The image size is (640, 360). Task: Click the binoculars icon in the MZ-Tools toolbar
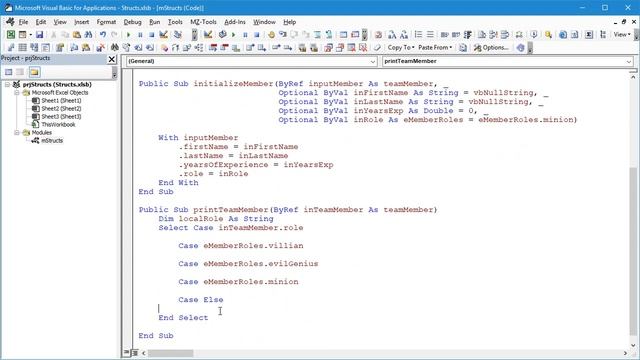click(115, 48)
